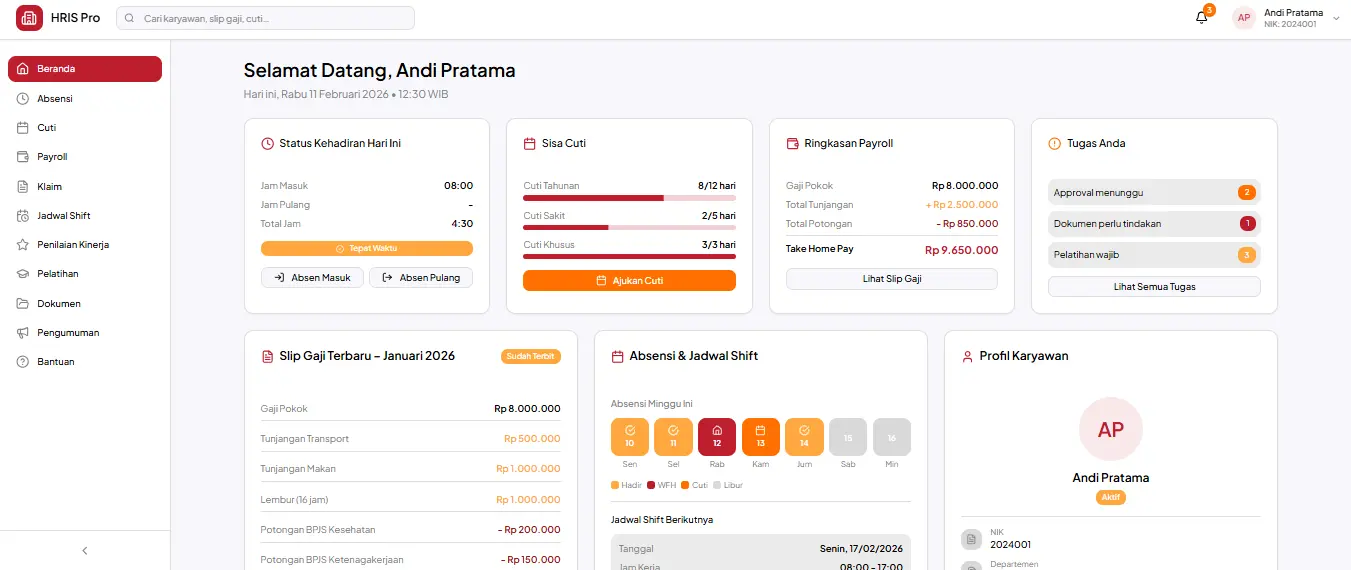Image resolution: width=1351 pixels, height=570 pixels.
Task: Click the Cuti Tahunan progress bar
Action: [x=629, y=198]
